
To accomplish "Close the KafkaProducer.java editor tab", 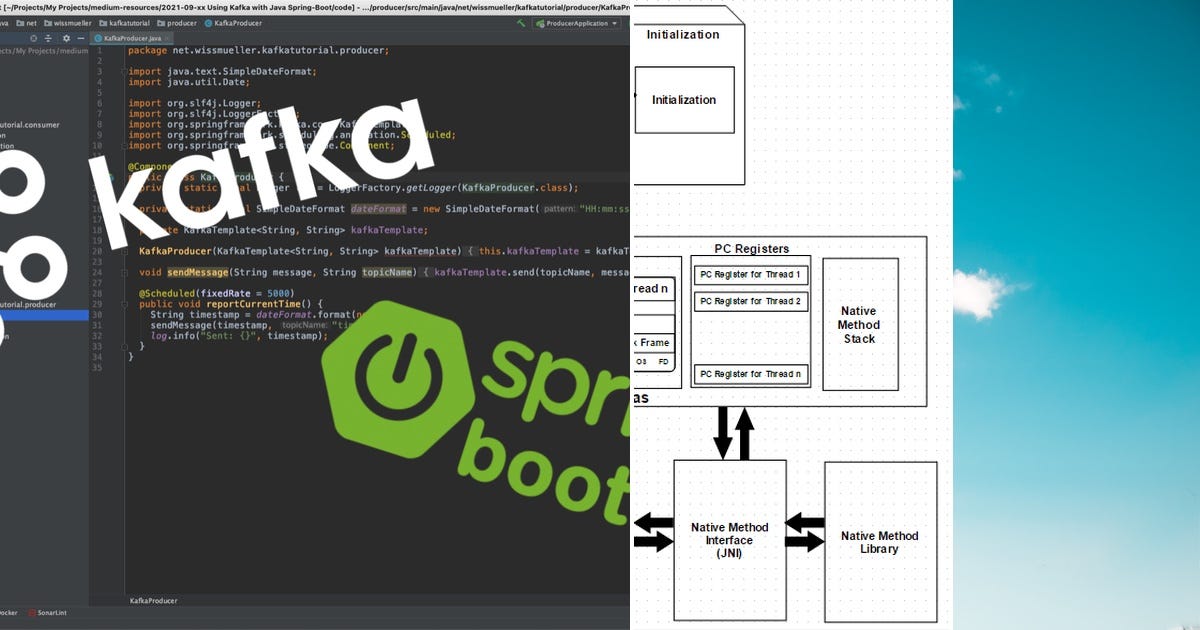I will click(166, 38).
